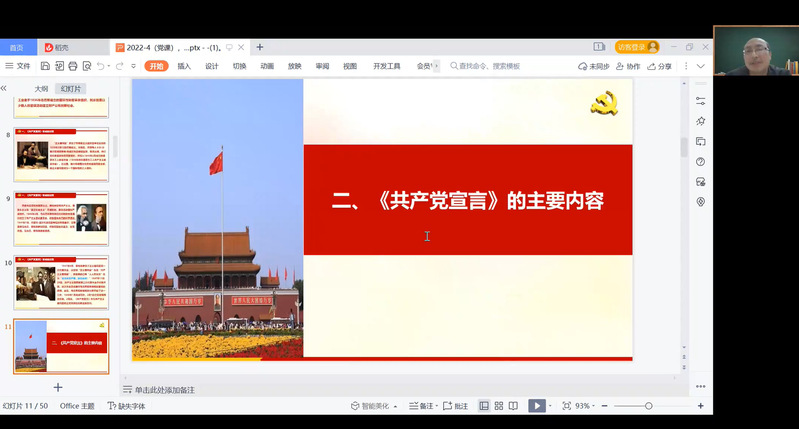The width and height of the screenshot is (799, 429).
Task: Click the undo arrow icon
Action: 101,66
